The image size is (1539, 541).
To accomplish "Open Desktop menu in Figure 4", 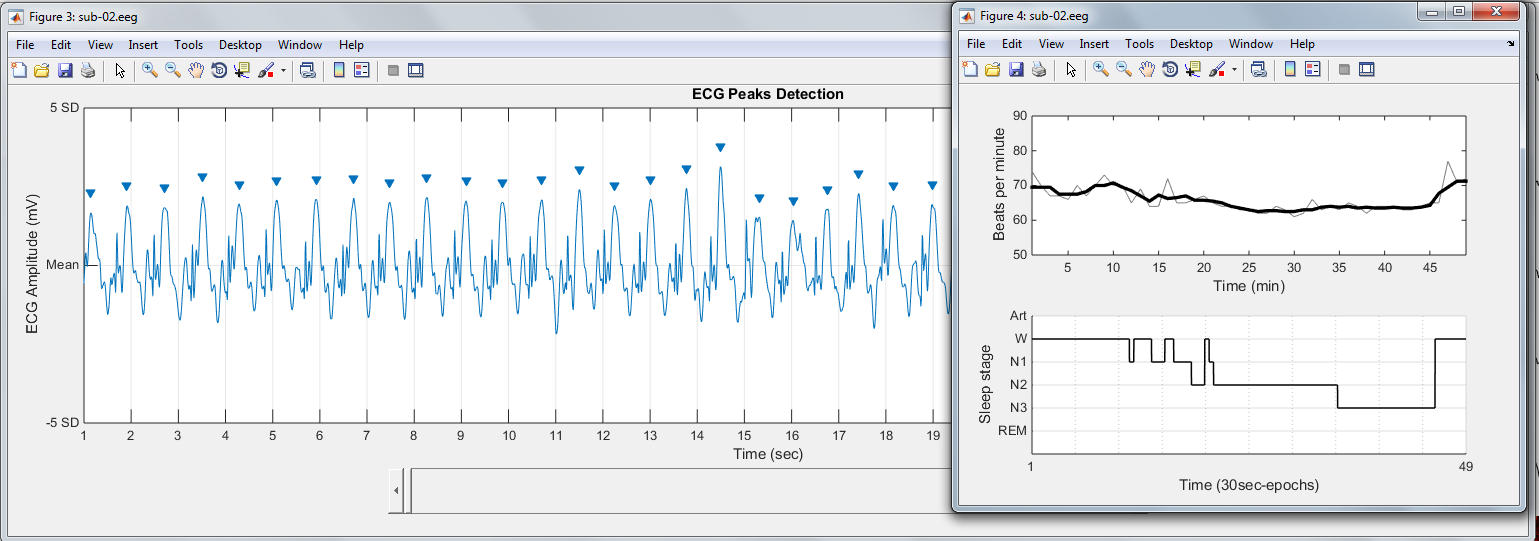I will pos(1191,44).
